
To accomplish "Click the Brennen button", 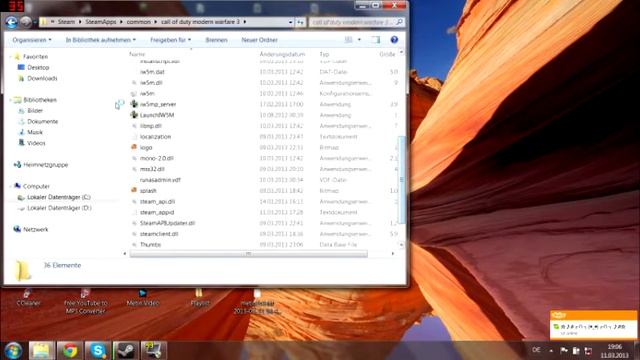I will tap(216, 40).
